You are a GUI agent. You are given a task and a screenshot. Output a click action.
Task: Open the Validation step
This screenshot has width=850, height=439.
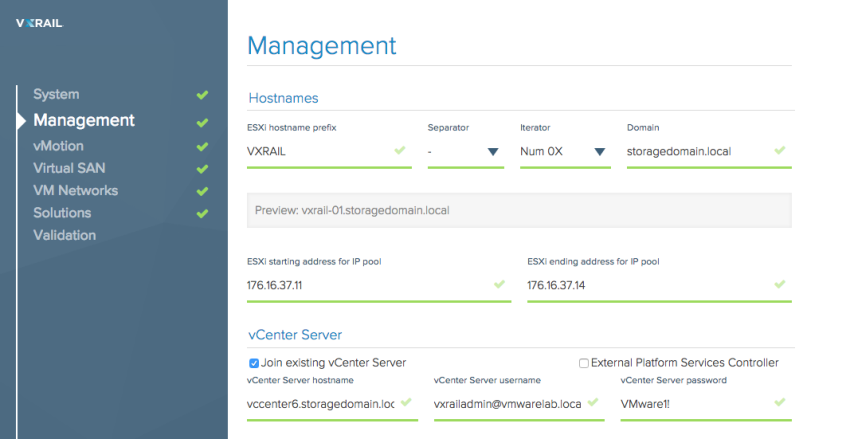65,235
